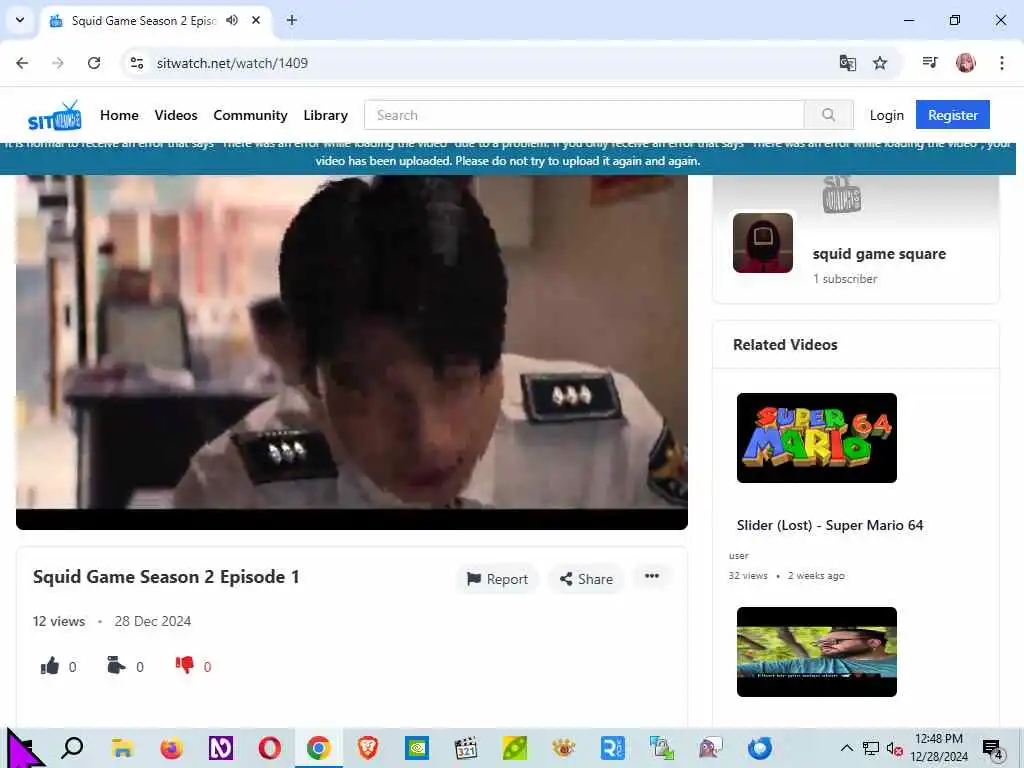This screenshot has height=768, width=1024.
Task: Open the three-dot more options menu
Action: coord(651,576)
